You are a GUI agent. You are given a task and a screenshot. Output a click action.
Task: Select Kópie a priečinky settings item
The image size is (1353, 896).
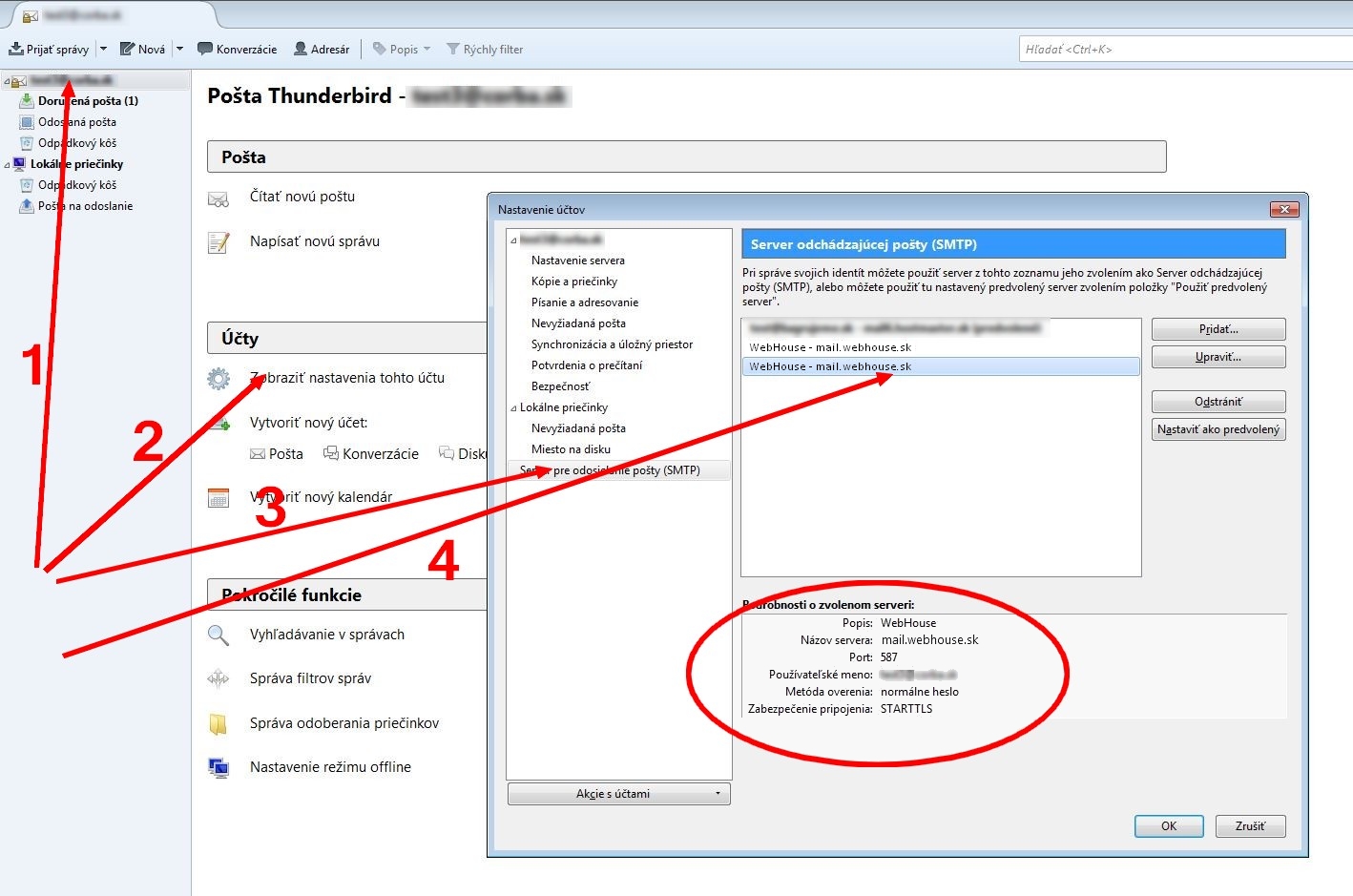click(573, 281)
